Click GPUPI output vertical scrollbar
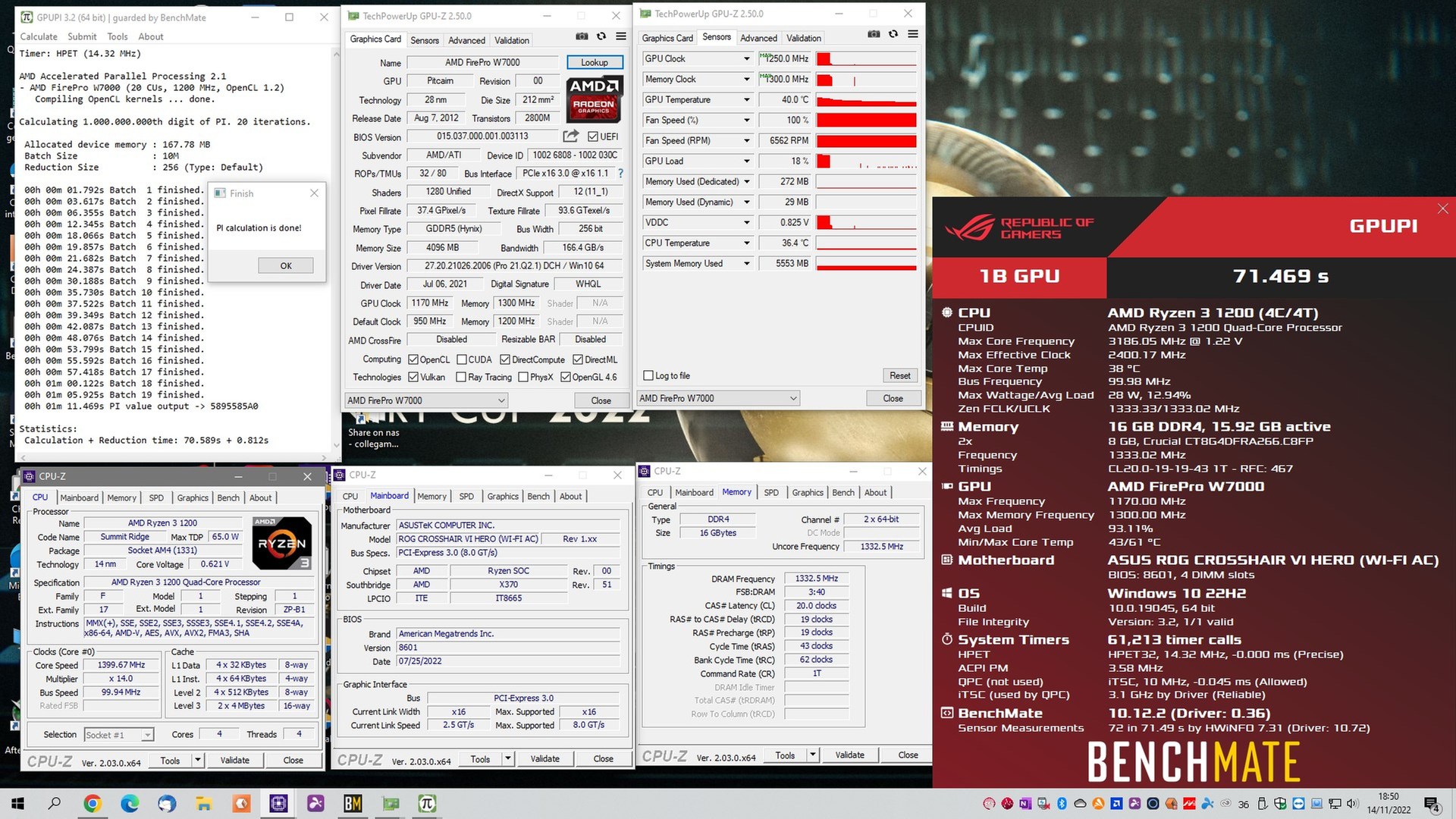 click(x=336, y=250)
